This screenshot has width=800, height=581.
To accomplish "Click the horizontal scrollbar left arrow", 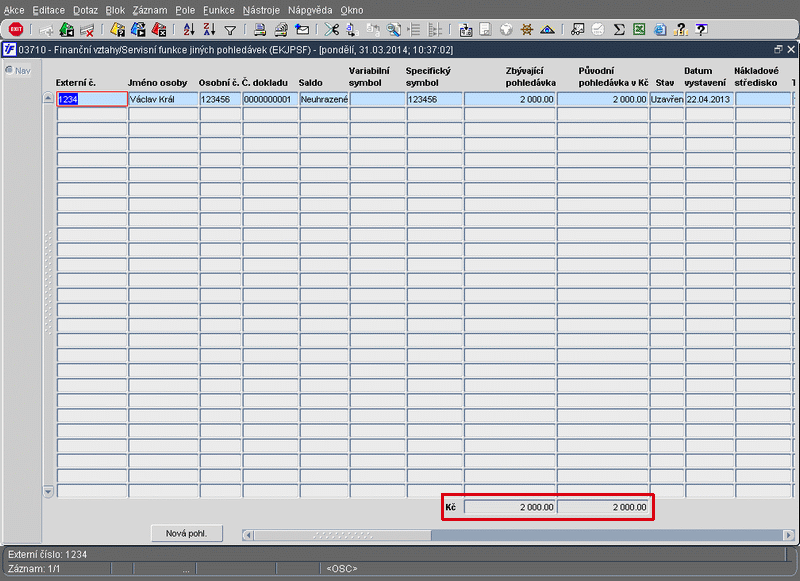I will (248, 535).
